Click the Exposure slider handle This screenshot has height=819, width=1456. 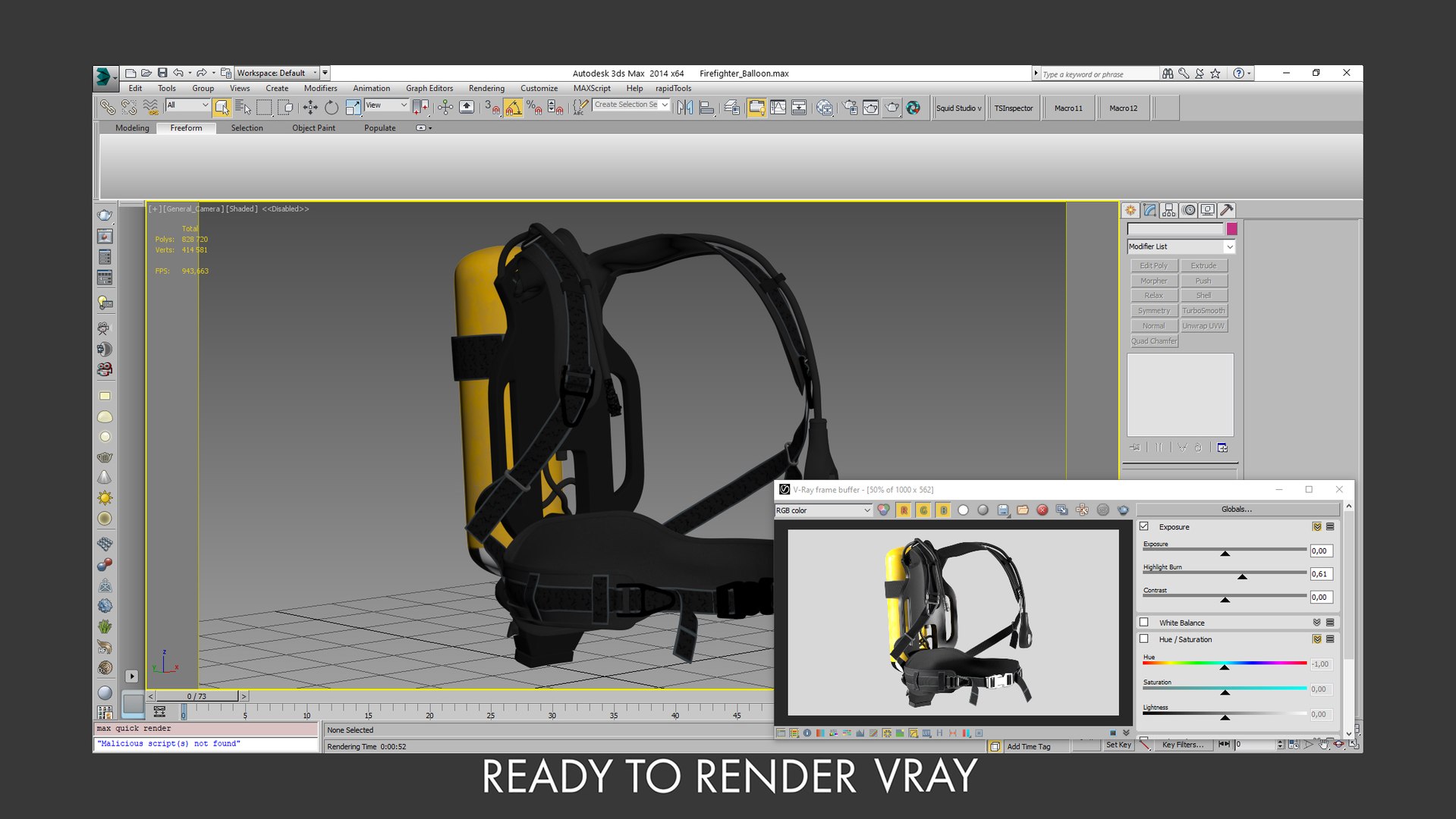click(1225, 553)
